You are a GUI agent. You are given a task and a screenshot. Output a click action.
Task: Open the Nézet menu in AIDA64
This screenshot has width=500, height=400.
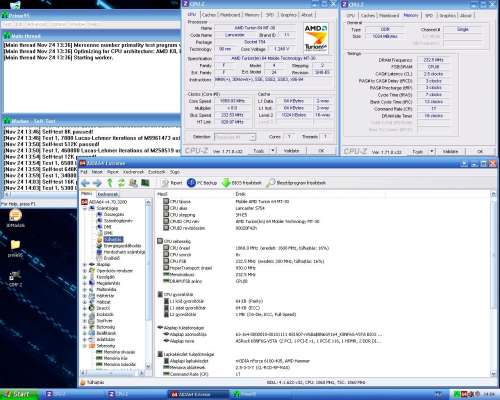coord(97,172)
